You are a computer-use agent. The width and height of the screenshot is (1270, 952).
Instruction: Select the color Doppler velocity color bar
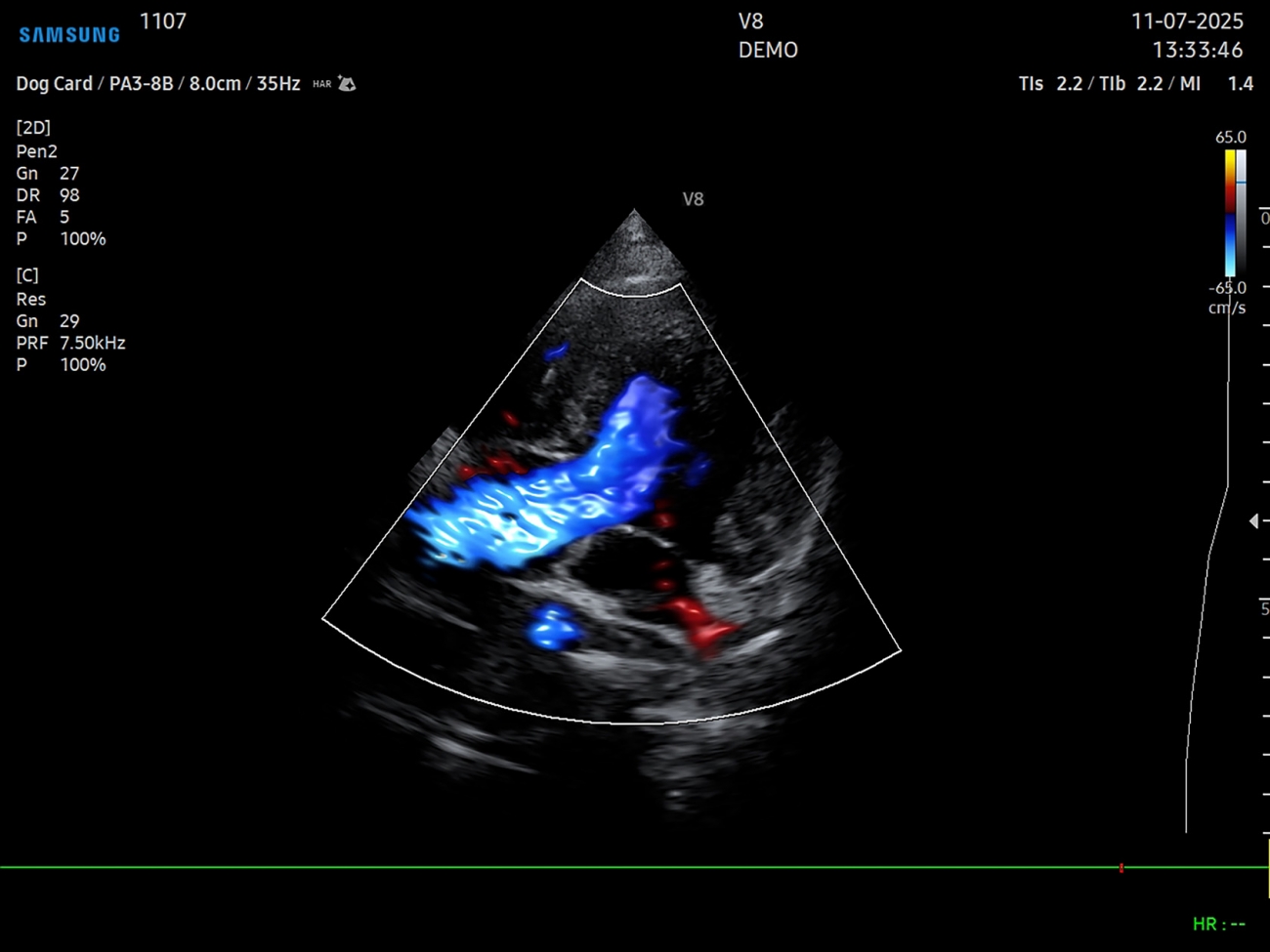1230,213
